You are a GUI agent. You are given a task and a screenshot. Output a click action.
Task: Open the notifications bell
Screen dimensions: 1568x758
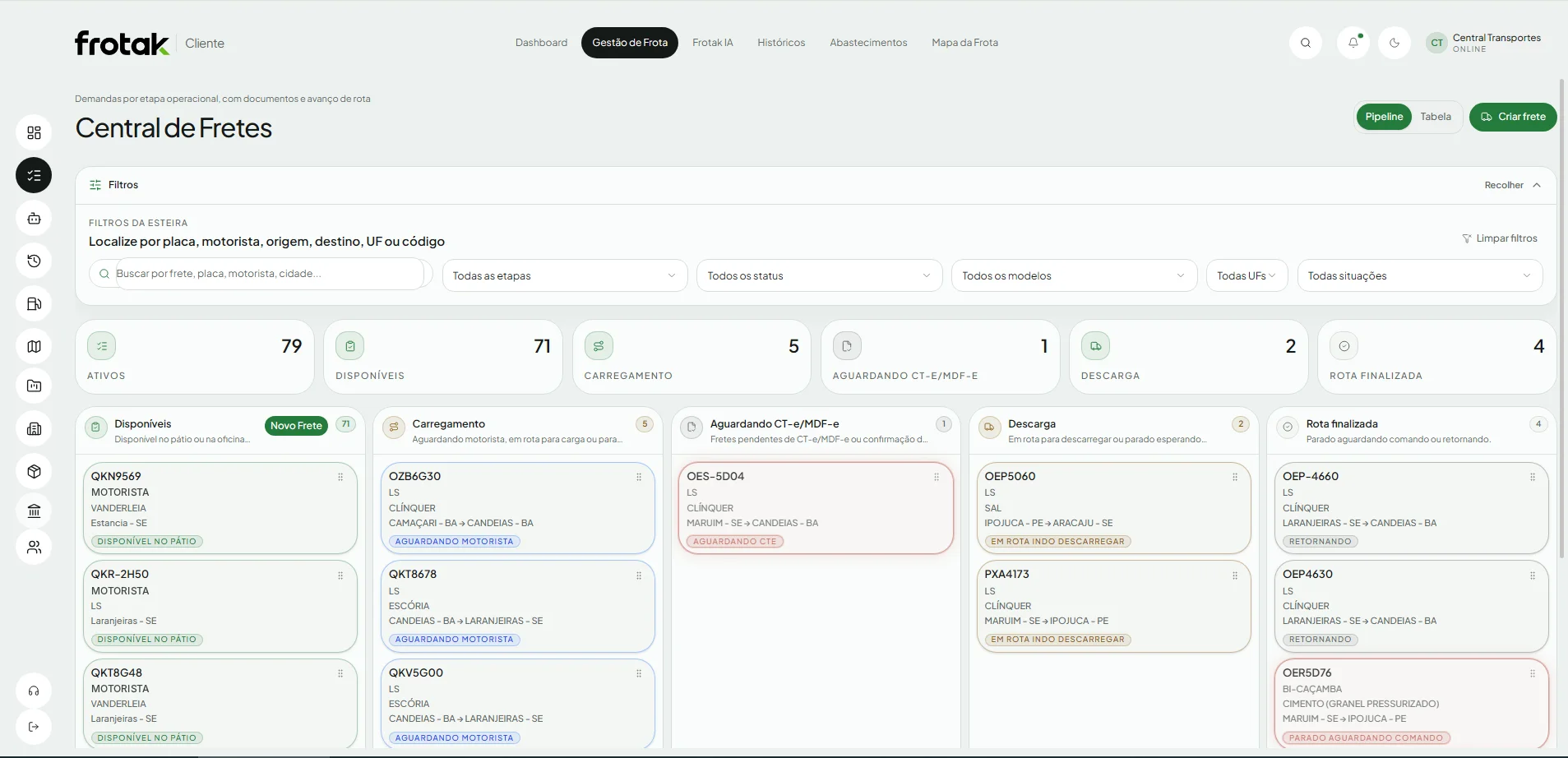coord(1353,43)
